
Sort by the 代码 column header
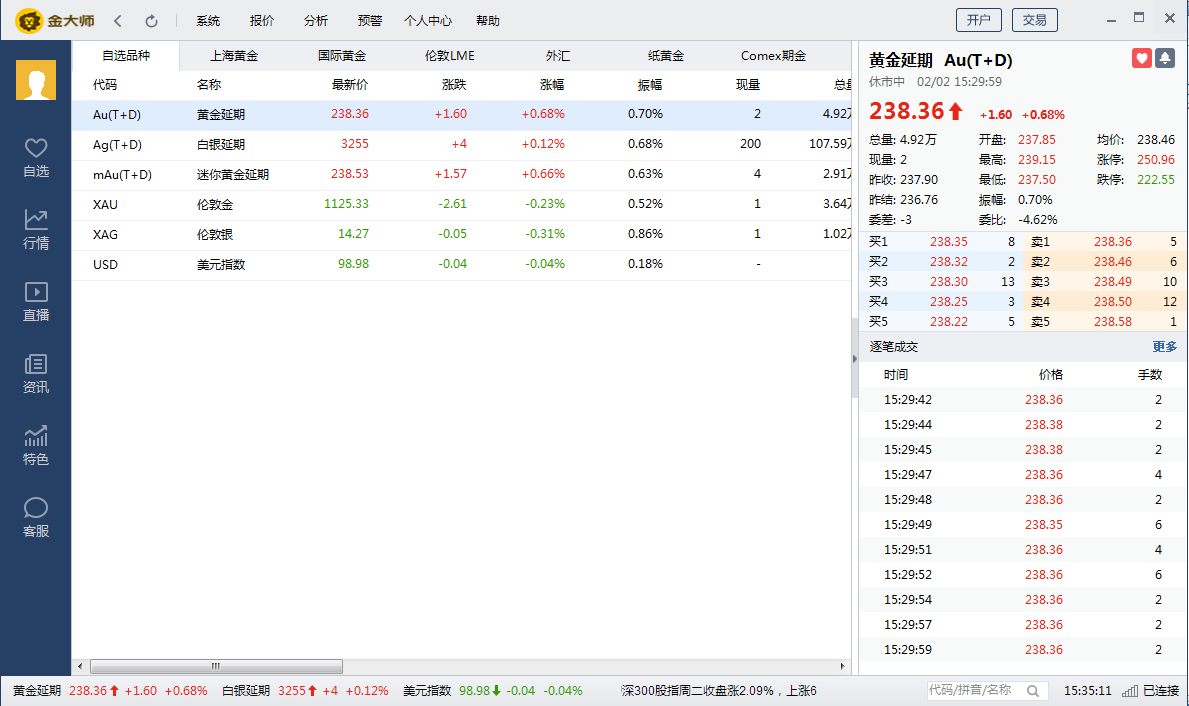click(x=105, y=85)
